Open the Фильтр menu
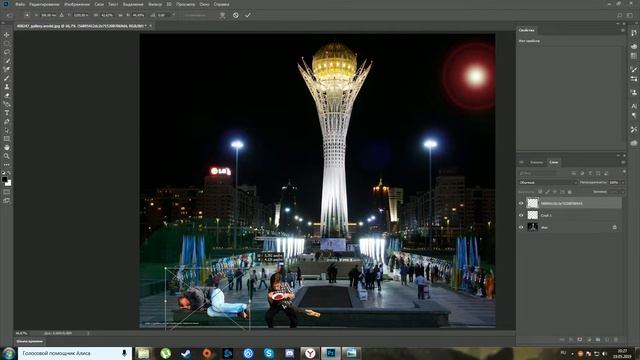This screenshot has height=360, width=640. [x=155, y=4]
